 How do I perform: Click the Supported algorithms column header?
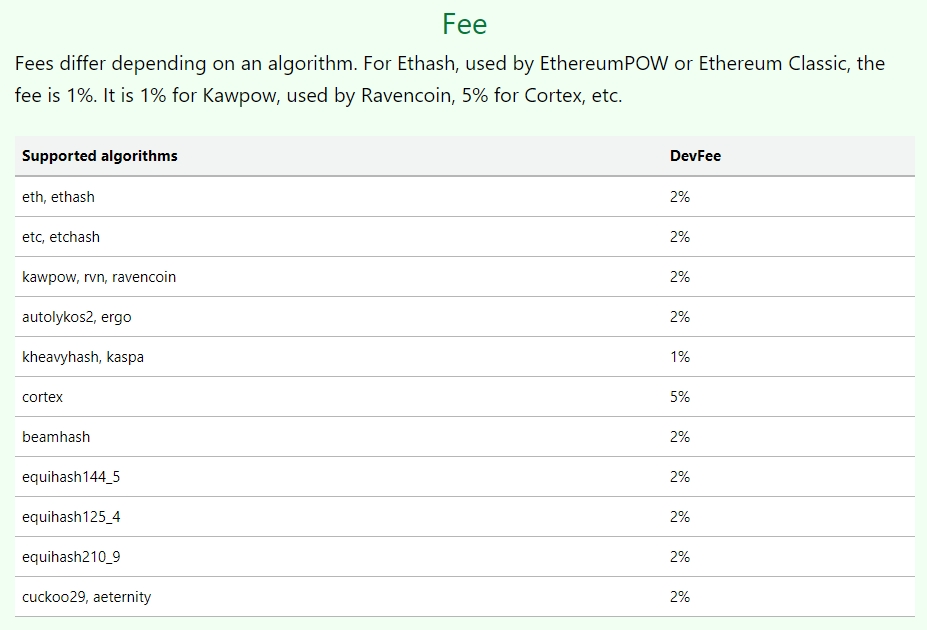pyautogui.click(x=100, y=156)
